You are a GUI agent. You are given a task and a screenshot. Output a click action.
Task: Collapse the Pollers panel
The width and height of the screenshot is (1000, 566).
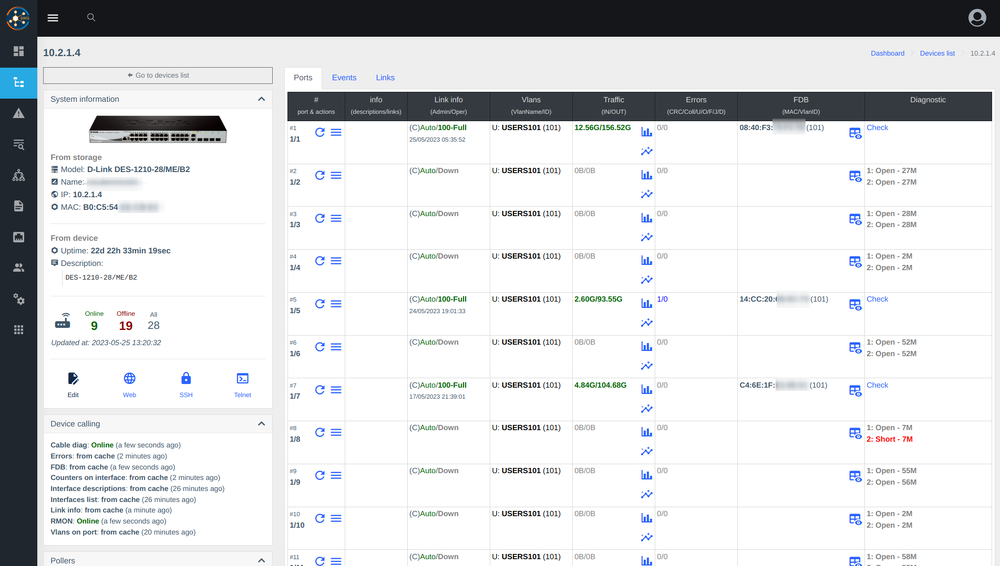tap(261, 560)
